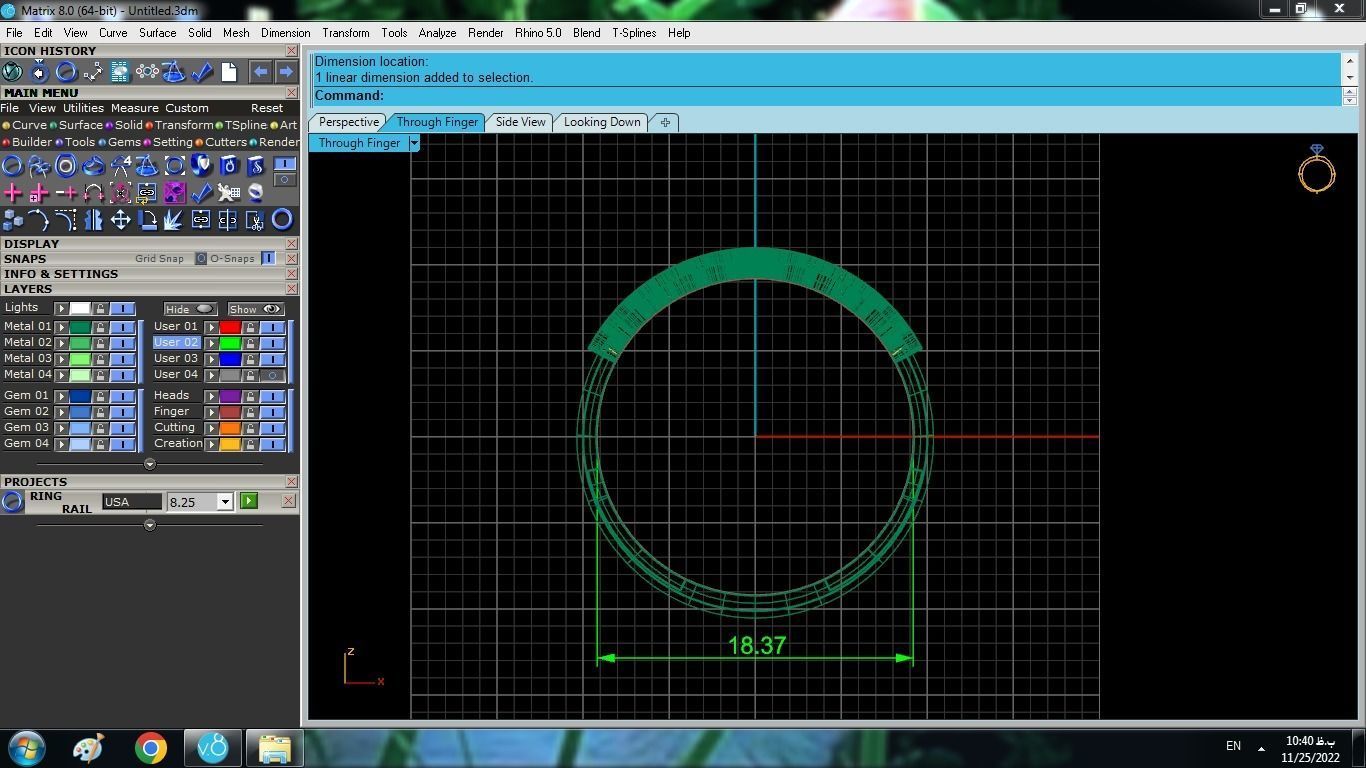Click Show layers button
Viewport: 1366px width, 768px height.
pyautogui.click(x=255, y=309)
